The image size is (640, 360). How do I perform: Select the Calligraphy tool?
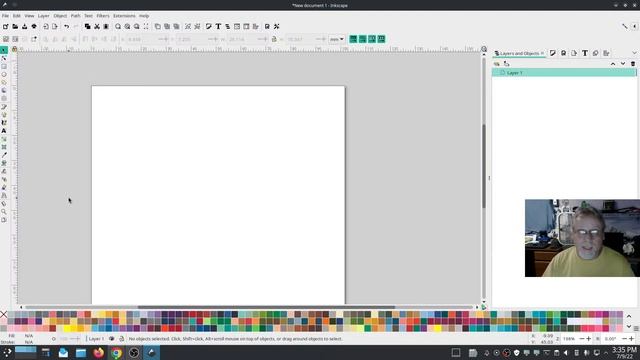[4, 122]
